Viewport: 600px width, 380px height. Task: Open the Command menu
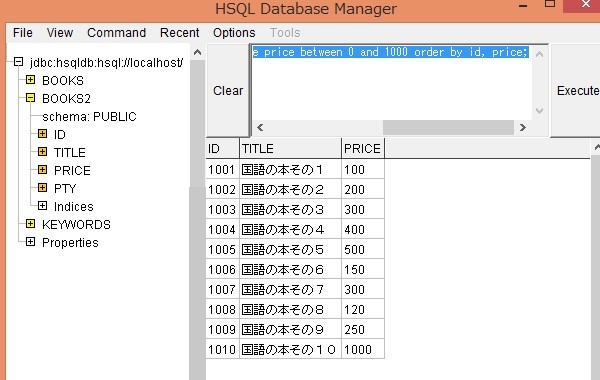click(x=116, y=33)
